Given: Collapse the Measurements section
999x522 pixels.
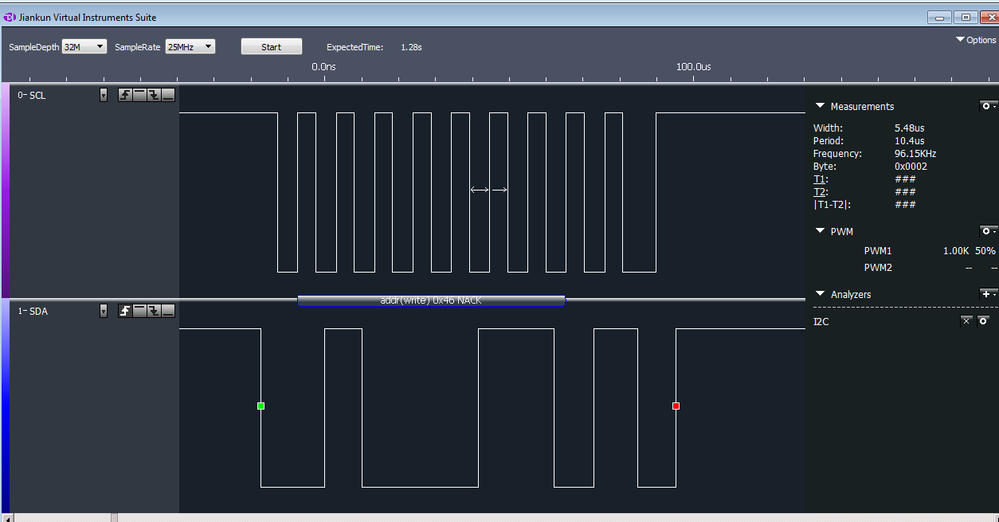Looking at the screenshot, I should tap(820, 106).
